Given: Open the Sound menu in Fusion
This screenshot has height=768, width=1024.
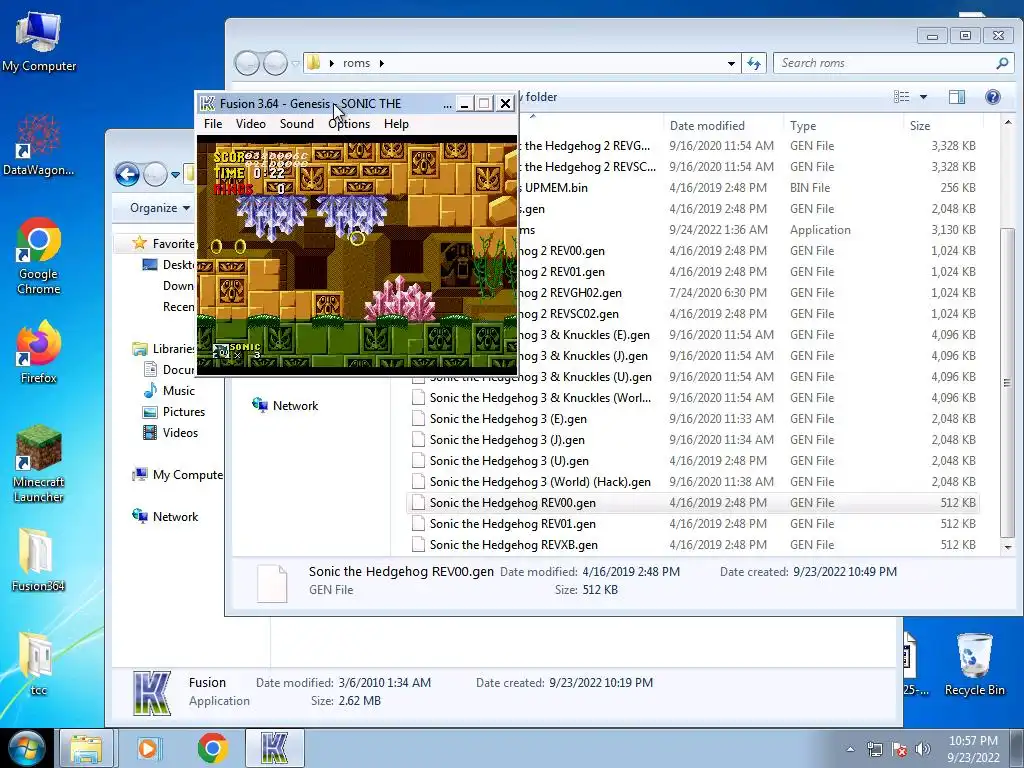Looking at the screenshot, I should click(296, 123).
